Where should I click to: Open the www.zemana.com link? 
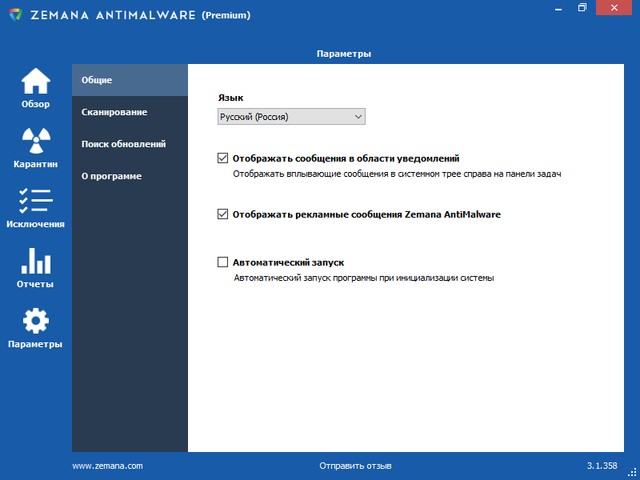[108, 466]
